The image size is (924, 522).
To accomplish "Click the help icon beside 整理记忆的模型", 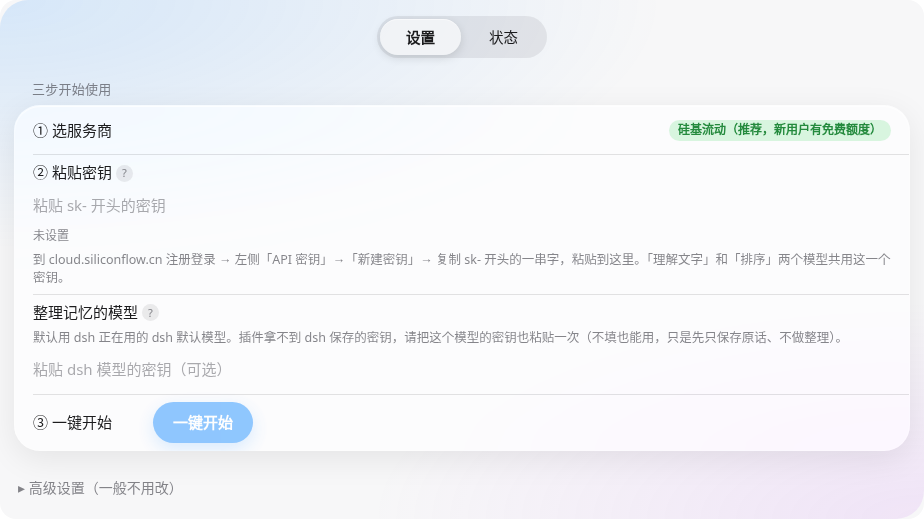I will pyautogui.click(x=150, y=313).
